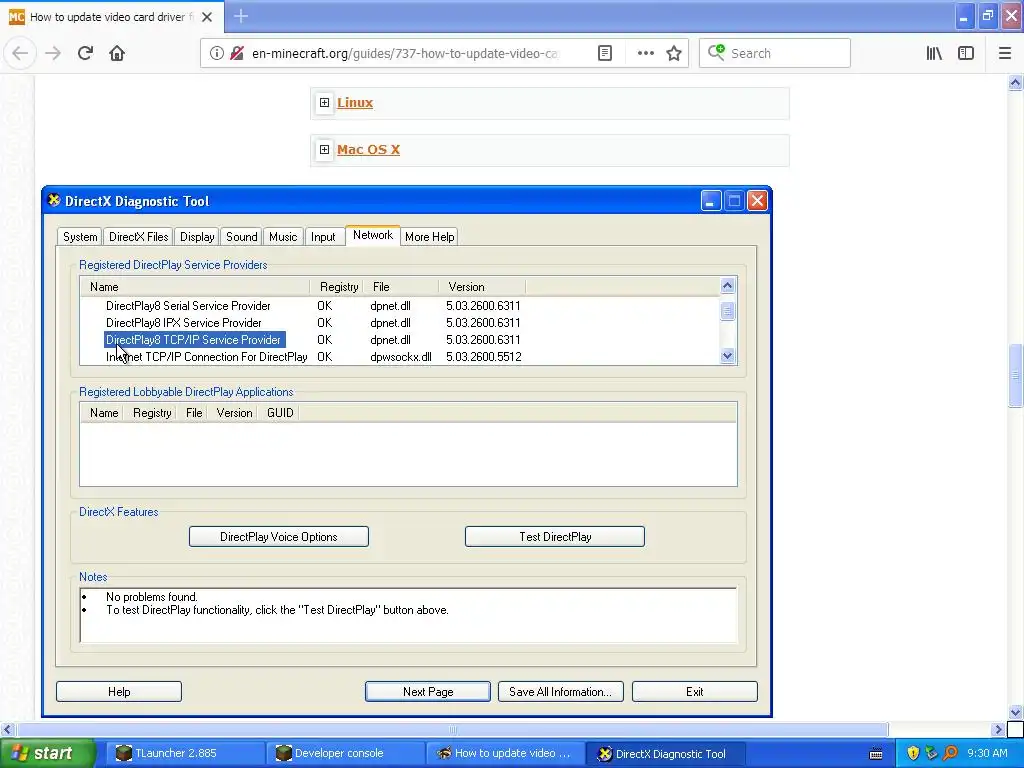Open page actions three-dot menu
Screen dimensions: 1024x768
(x=645, y=53)
